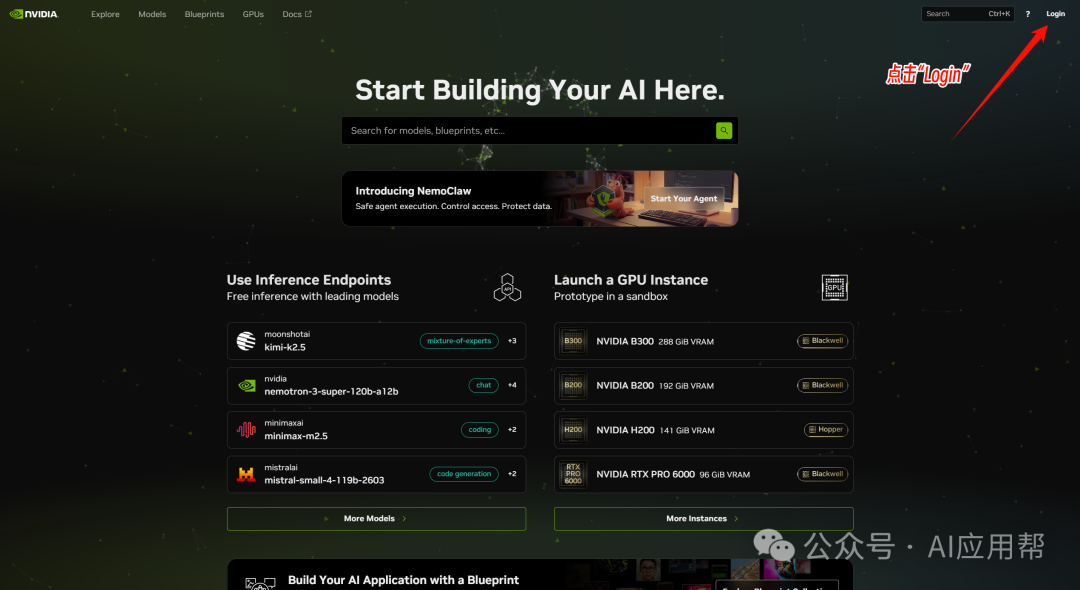Click the blueprint icon beside Build Your AI Application
Viewport: 1080px width, 590px height.
pyautogui.click(x=260, y=583)
